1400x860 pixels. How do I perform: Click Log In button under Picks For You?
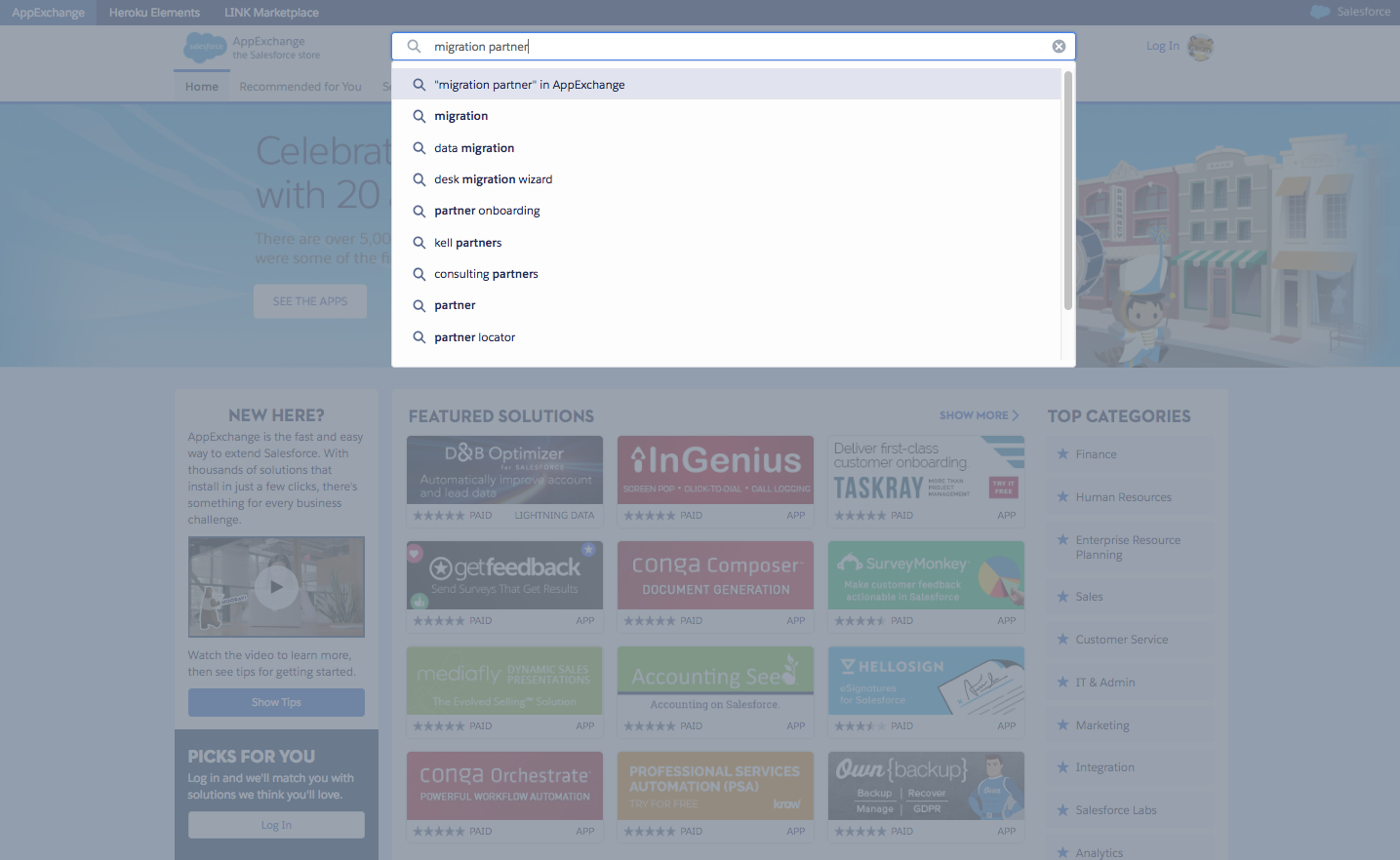(276, 825)
